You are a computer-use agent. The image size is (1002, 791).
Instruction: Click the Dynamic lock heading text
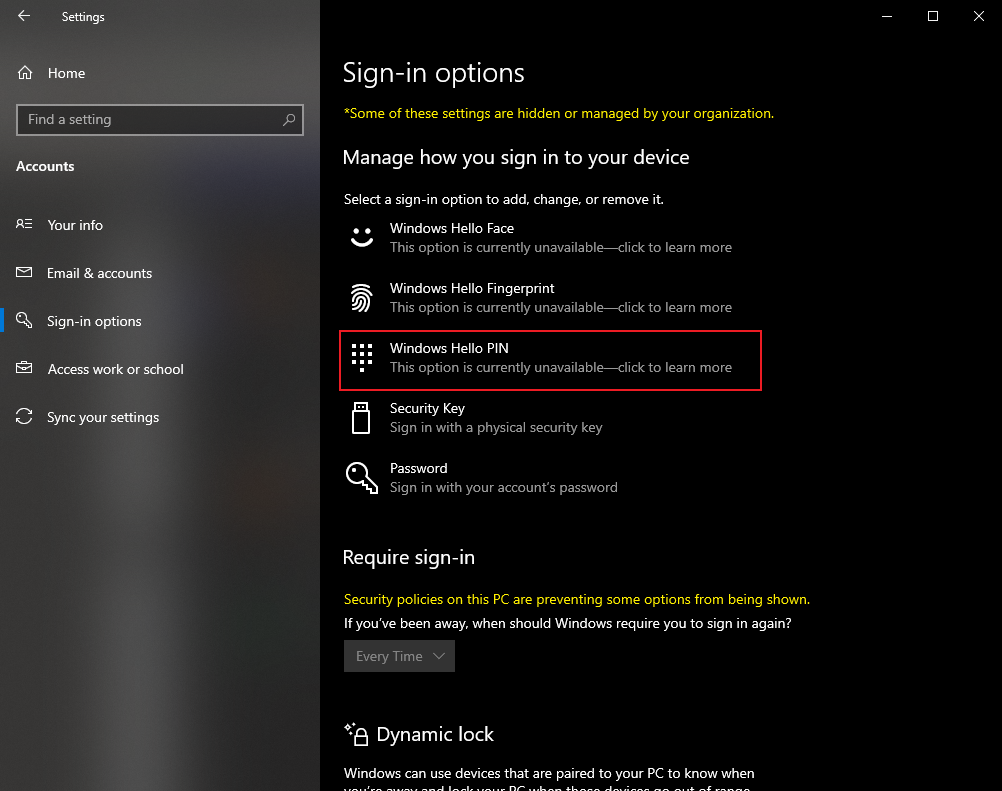coord(435,734)
